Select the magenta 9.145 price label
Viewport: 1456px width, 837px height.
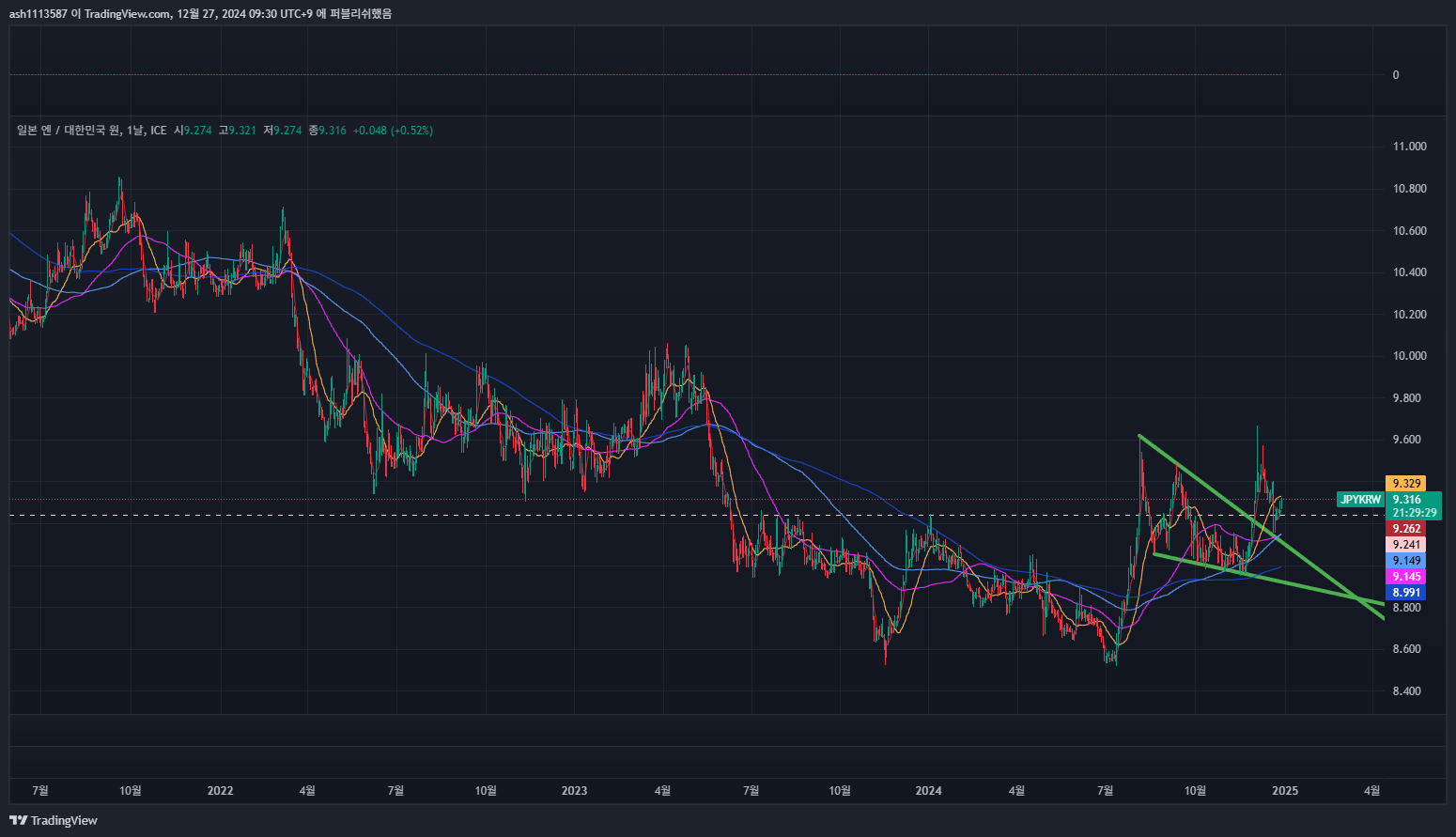click(x=1405, y=577)
